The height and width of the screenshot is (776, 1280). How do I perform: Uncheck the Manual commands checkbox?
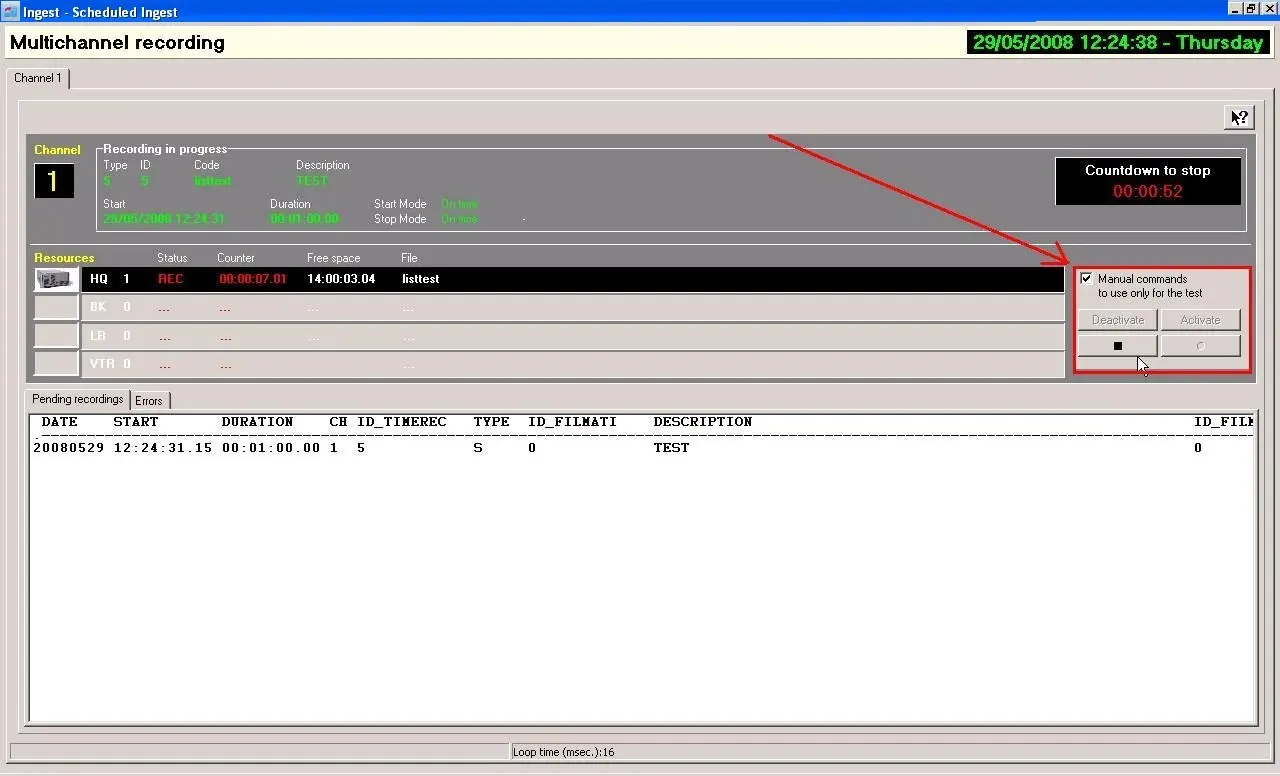tap(1086, 279)
